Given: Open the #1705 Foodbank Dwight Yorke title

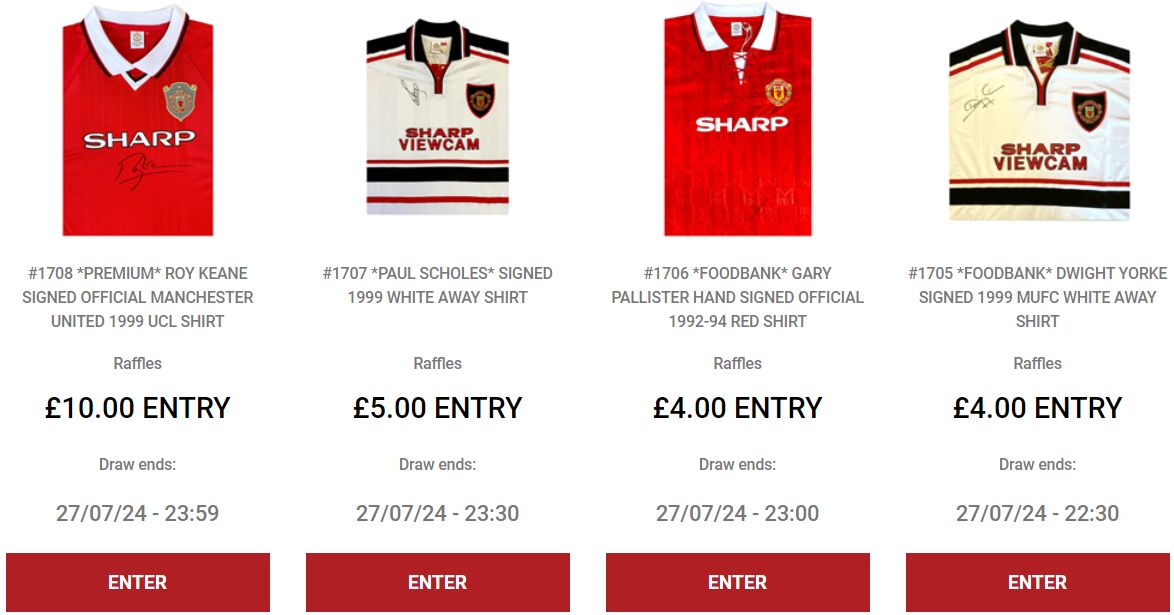Looking at the screenshot, I should point(1038,297).
